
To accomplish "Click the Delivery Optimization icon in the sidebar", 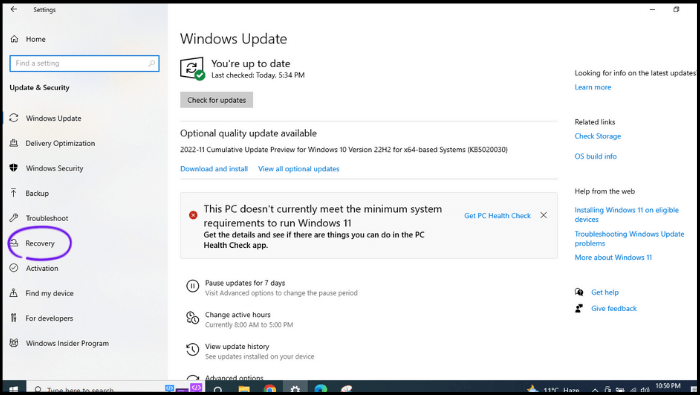I will point(14,143).
